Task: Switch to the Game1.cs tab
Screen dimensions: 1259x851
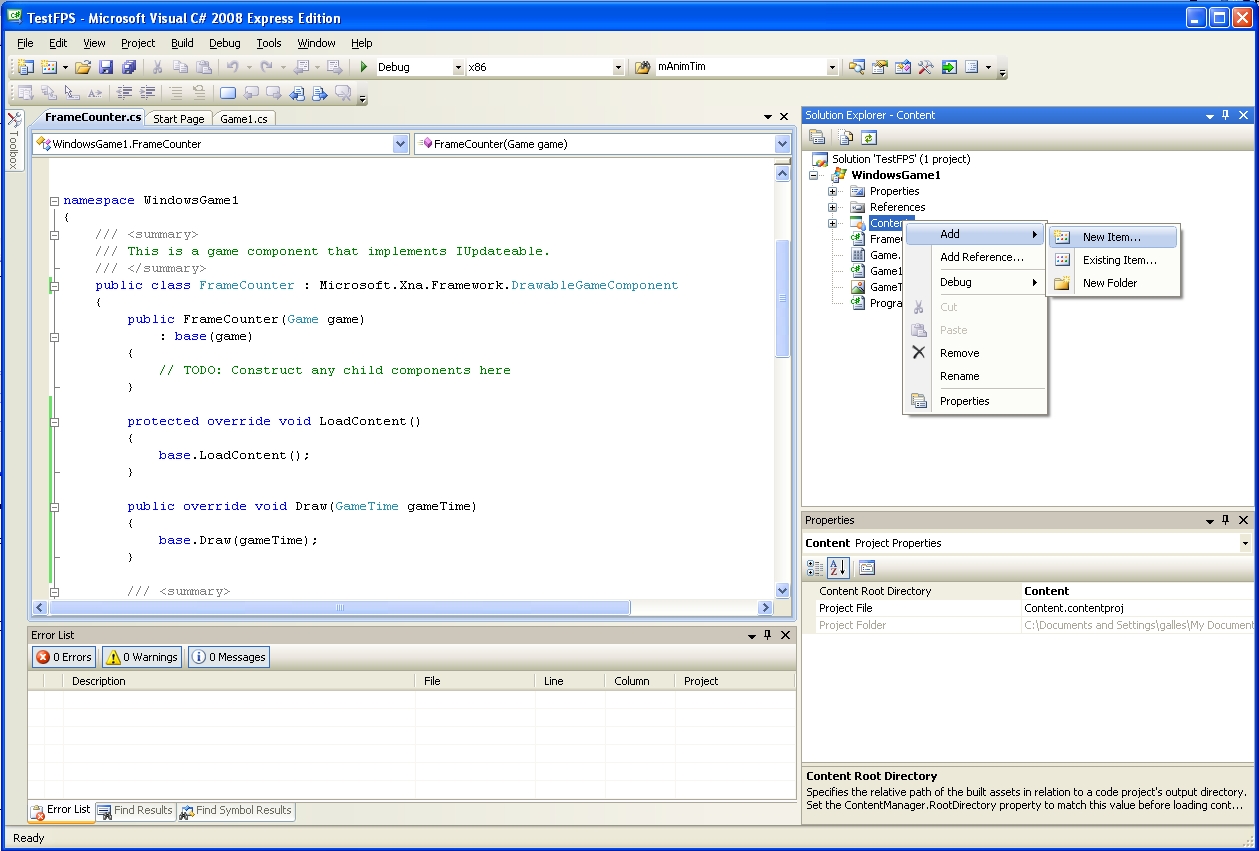Action: point(244,118)
